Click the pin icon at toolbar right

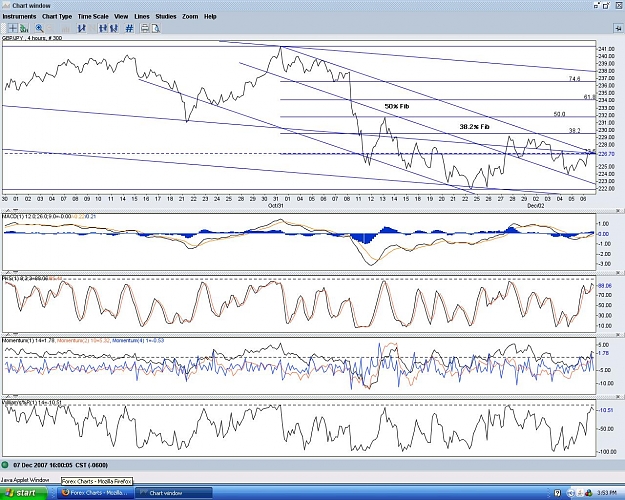pyautogui.click(x=618, y=28)
